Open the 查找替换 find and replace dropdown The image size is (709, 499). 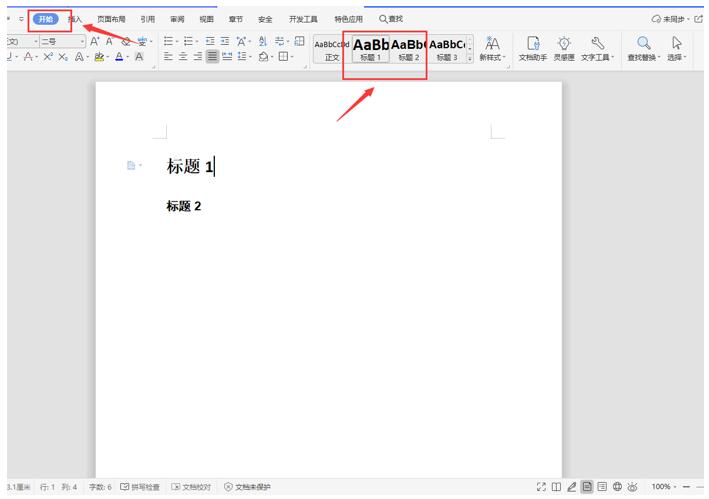644,49
